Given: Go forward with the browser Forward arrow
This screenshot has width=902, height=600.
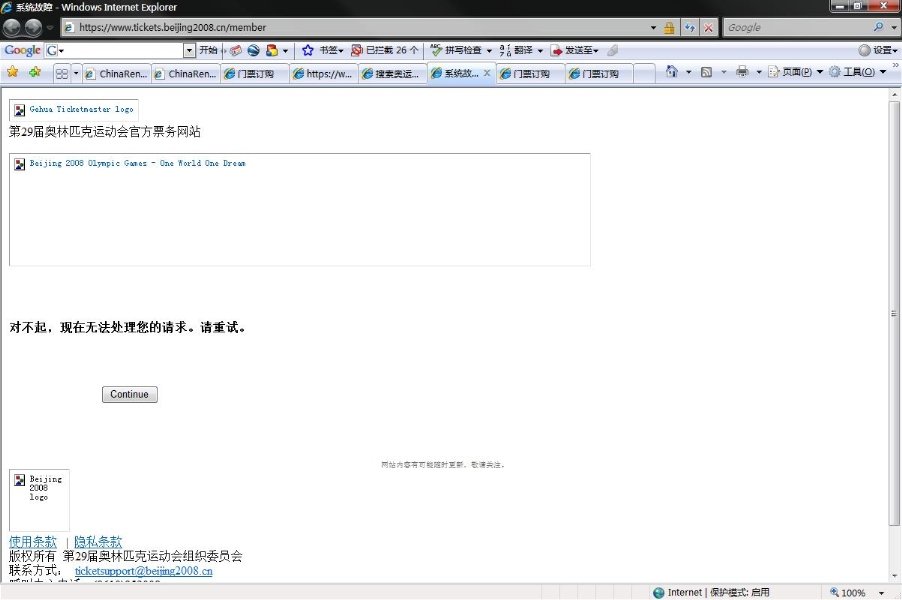Looking at the screenshot, I should point(33,27).
